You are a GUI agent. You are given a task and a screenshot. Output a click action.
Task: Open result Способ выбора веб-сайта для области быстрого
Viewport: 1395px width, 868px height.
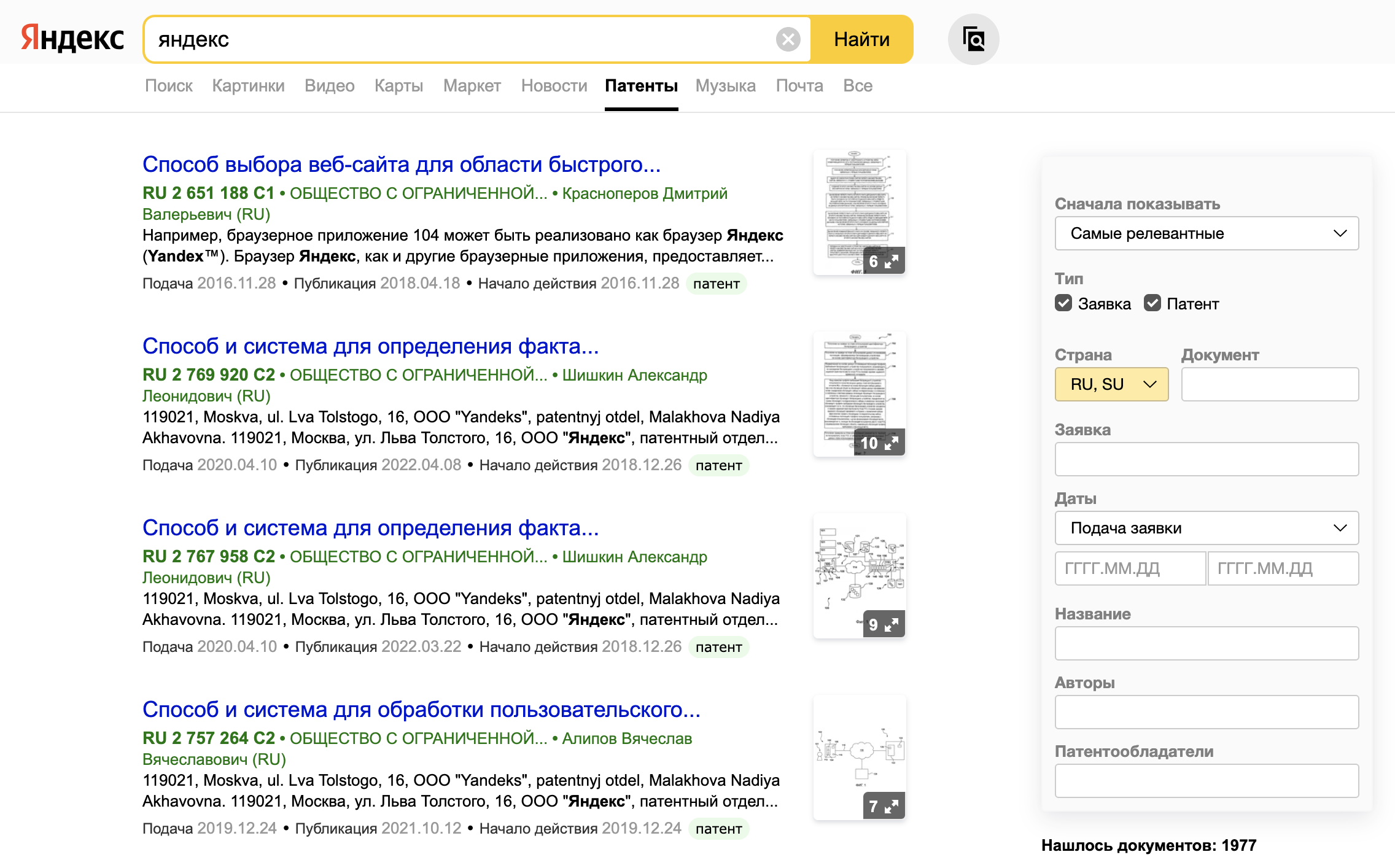402,165
